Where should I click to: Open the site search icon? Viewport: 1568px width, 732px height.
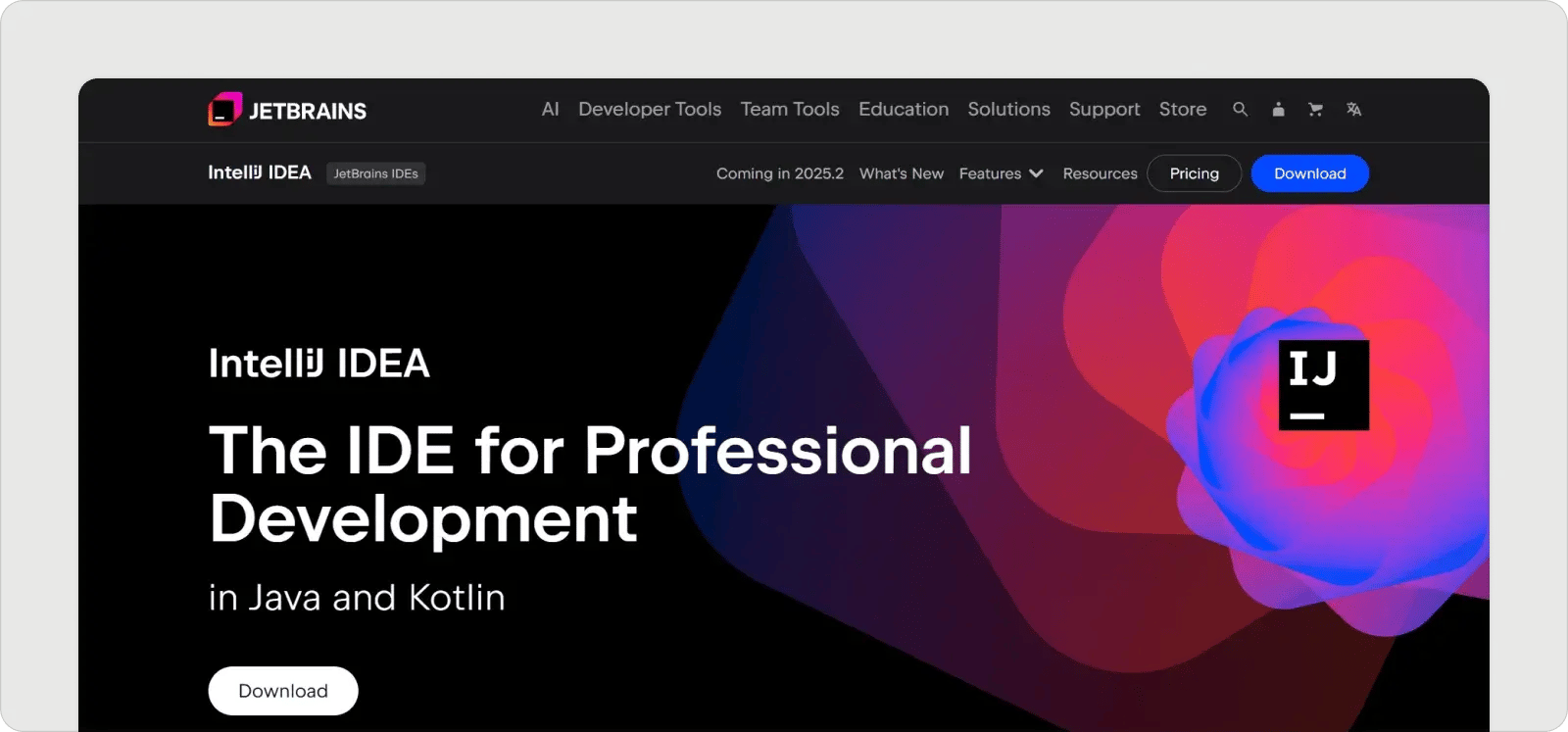(x=1240, y=110)
